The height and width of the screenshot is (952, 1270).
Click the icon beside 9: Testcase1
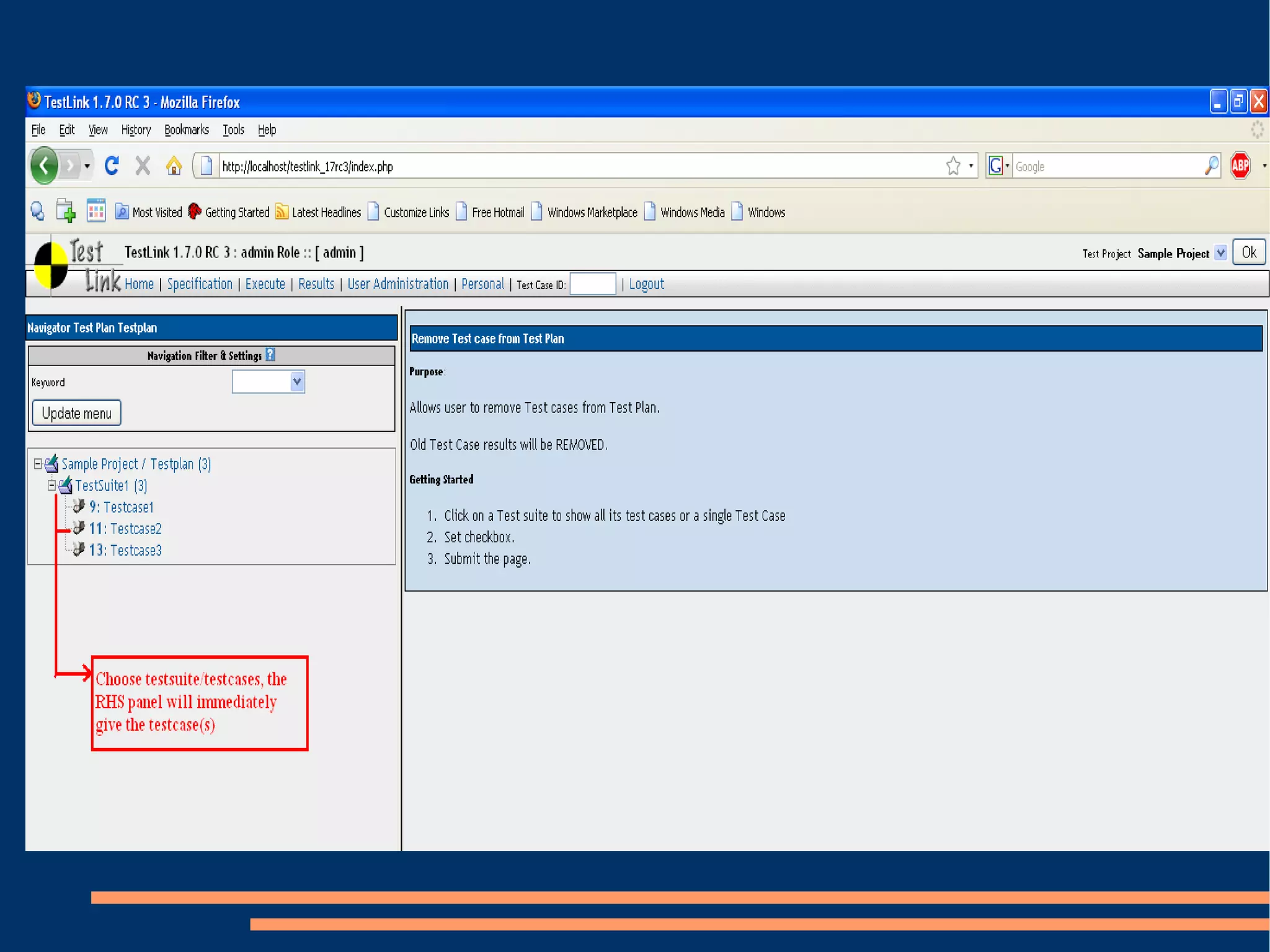(79, 506)
